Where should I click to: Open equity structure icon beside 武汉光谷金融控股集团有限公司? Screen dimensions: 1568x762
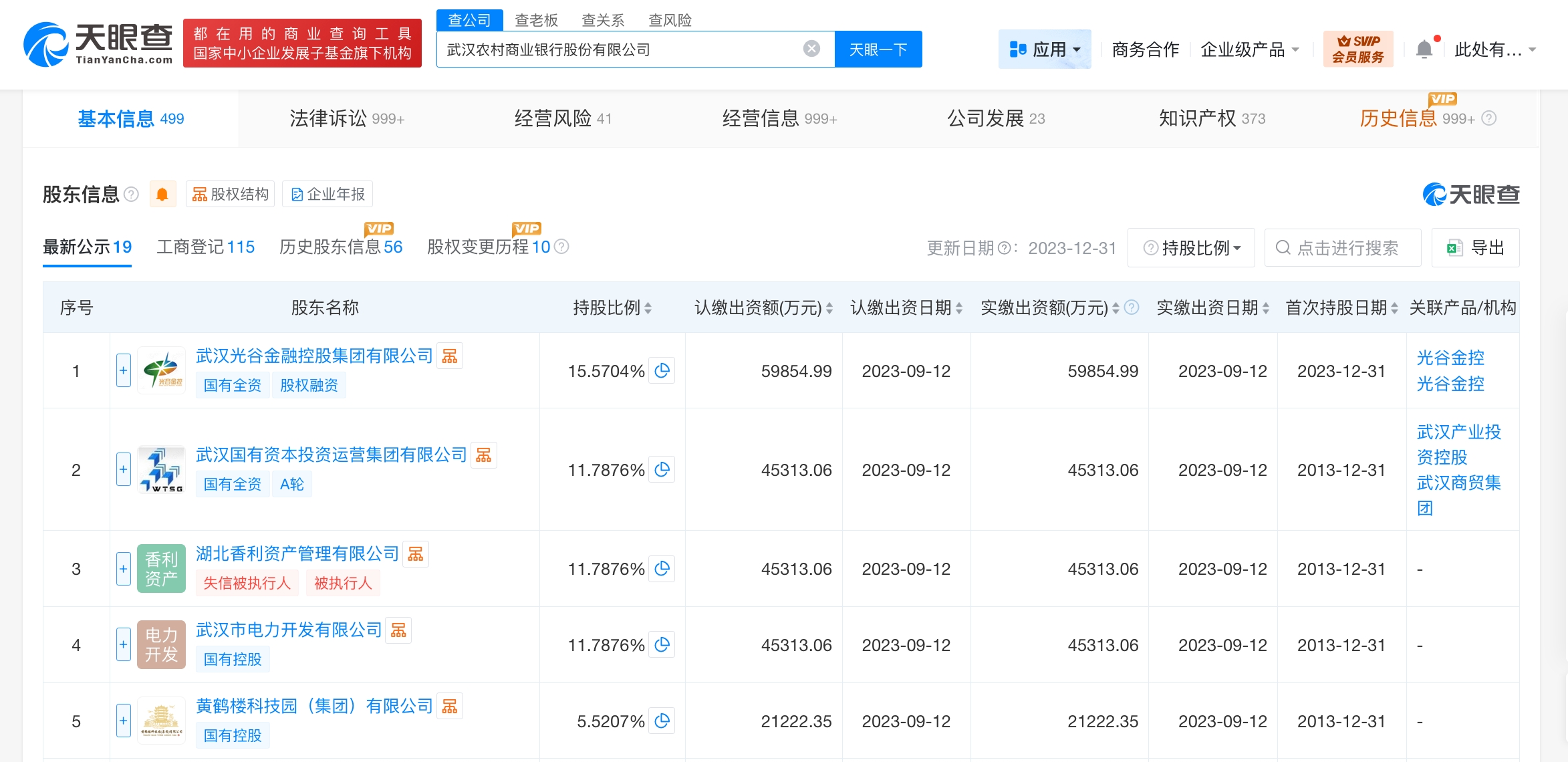[x=450, y=356]
